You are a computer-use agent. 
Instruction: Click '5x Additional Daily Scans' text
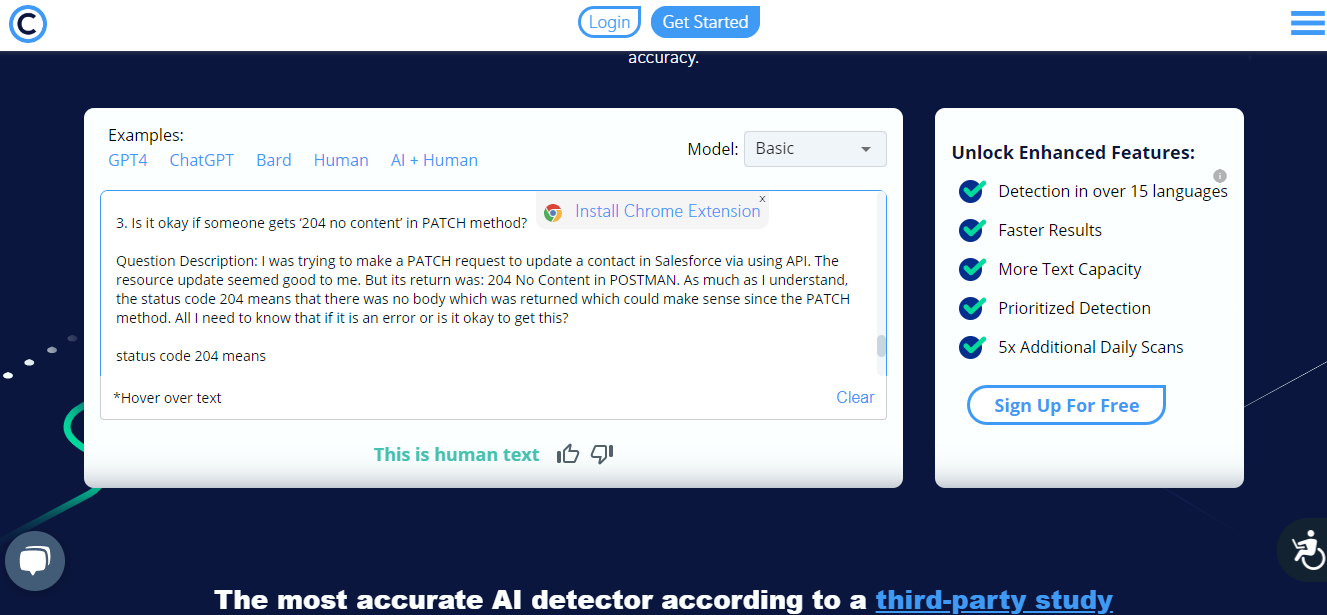(x=1091, y=347)
